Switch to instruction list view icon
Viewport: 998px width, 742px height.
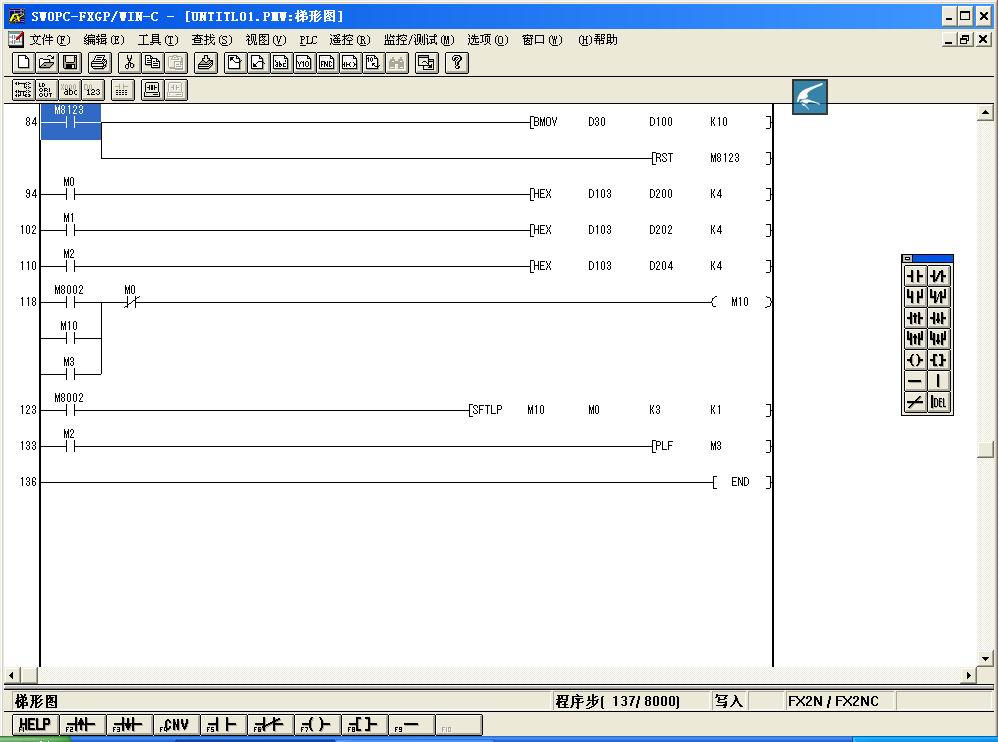(x=46, y=90)
